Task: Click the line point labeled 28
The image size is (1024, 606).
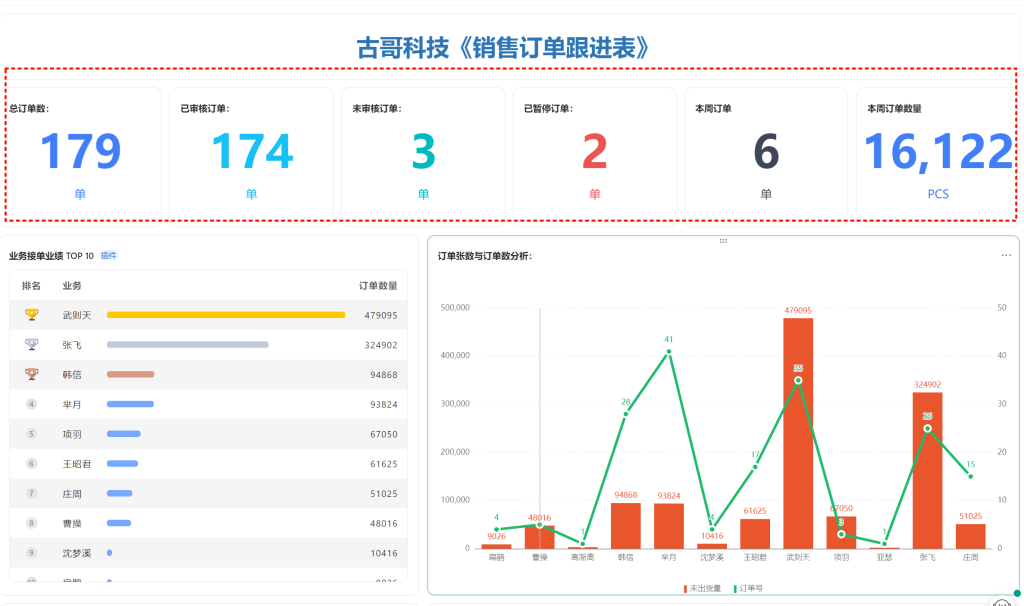Action: coord(626,414)
